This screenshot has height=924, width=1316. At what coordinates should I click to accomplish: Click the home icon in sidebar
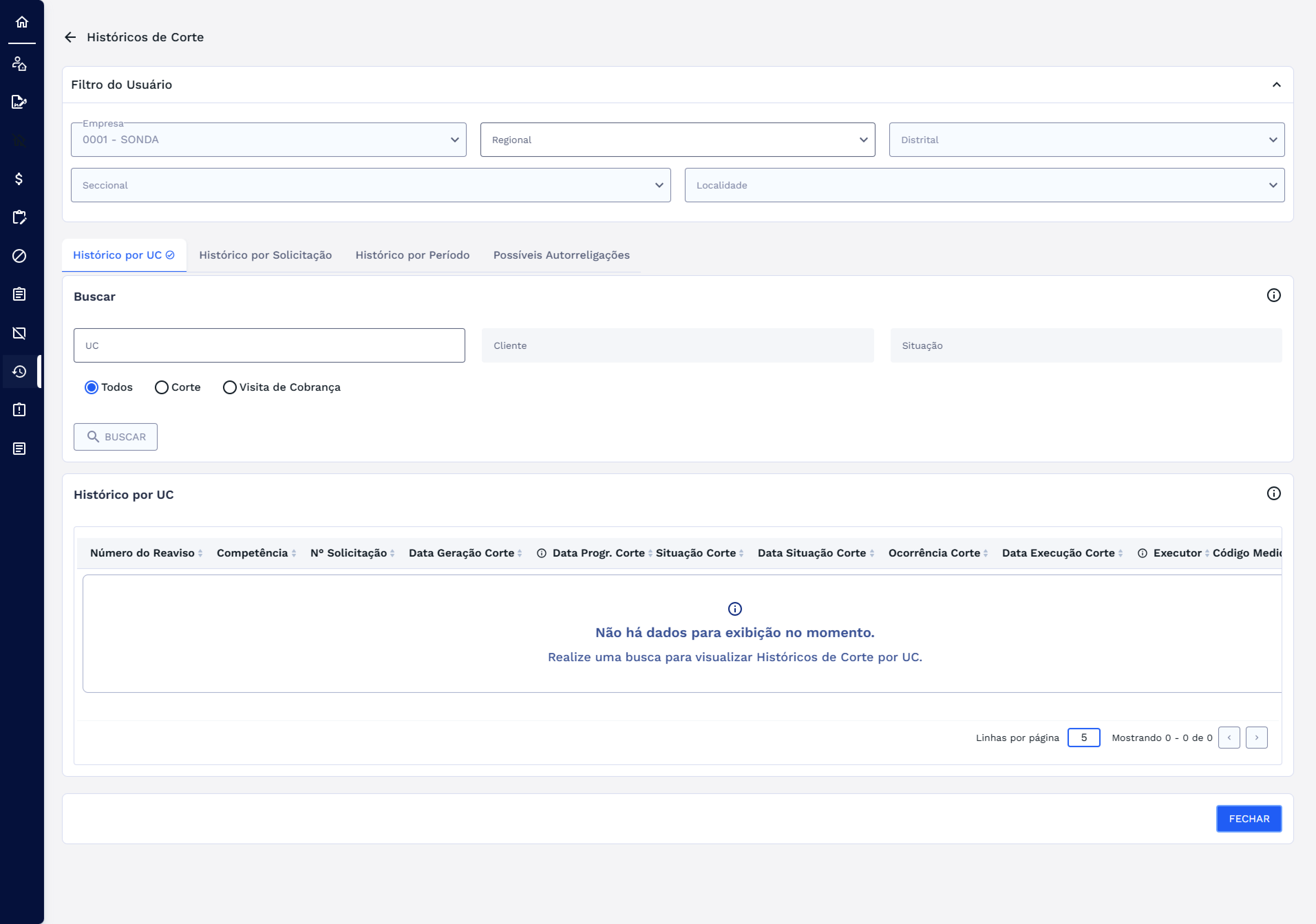[x=22, y=22]
